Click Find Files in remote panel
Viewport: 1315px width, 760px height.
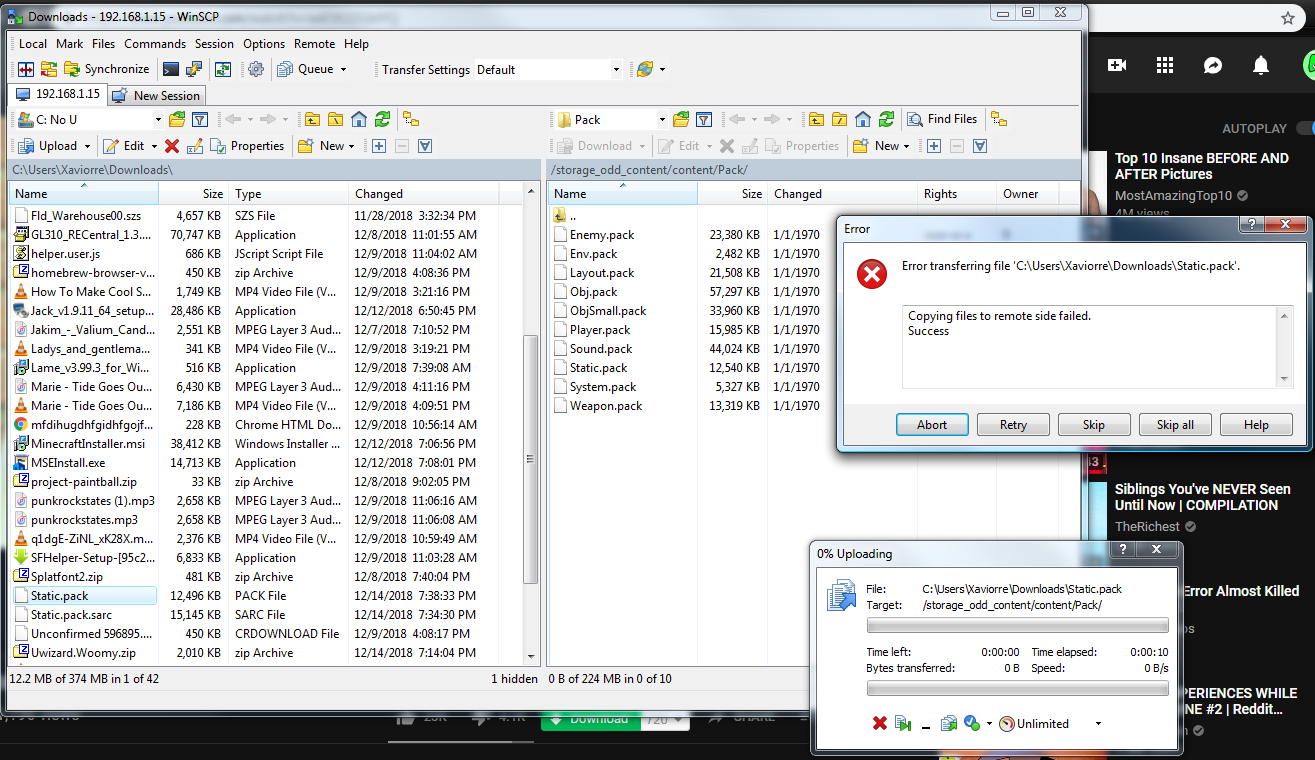click(x=941, y=119)
